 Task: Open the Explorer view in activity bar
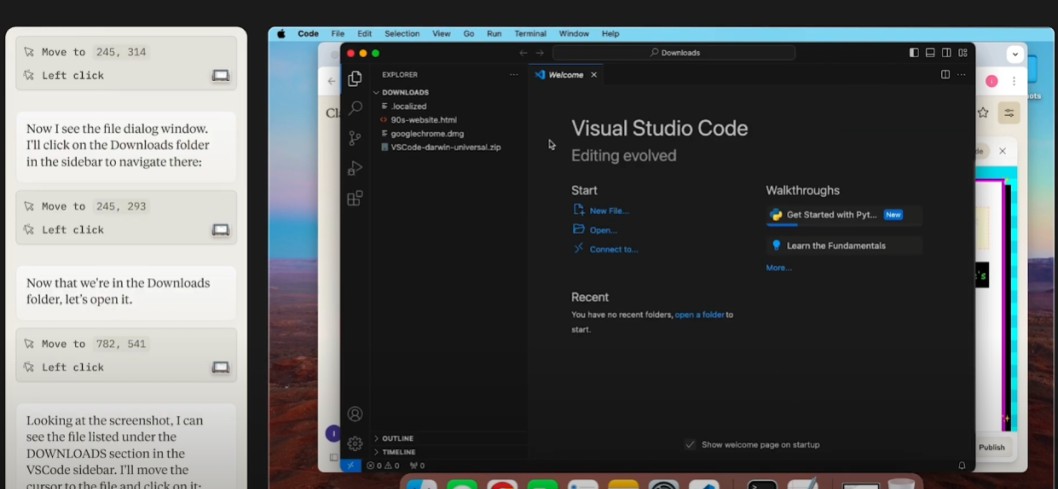[x=355, y=79]
